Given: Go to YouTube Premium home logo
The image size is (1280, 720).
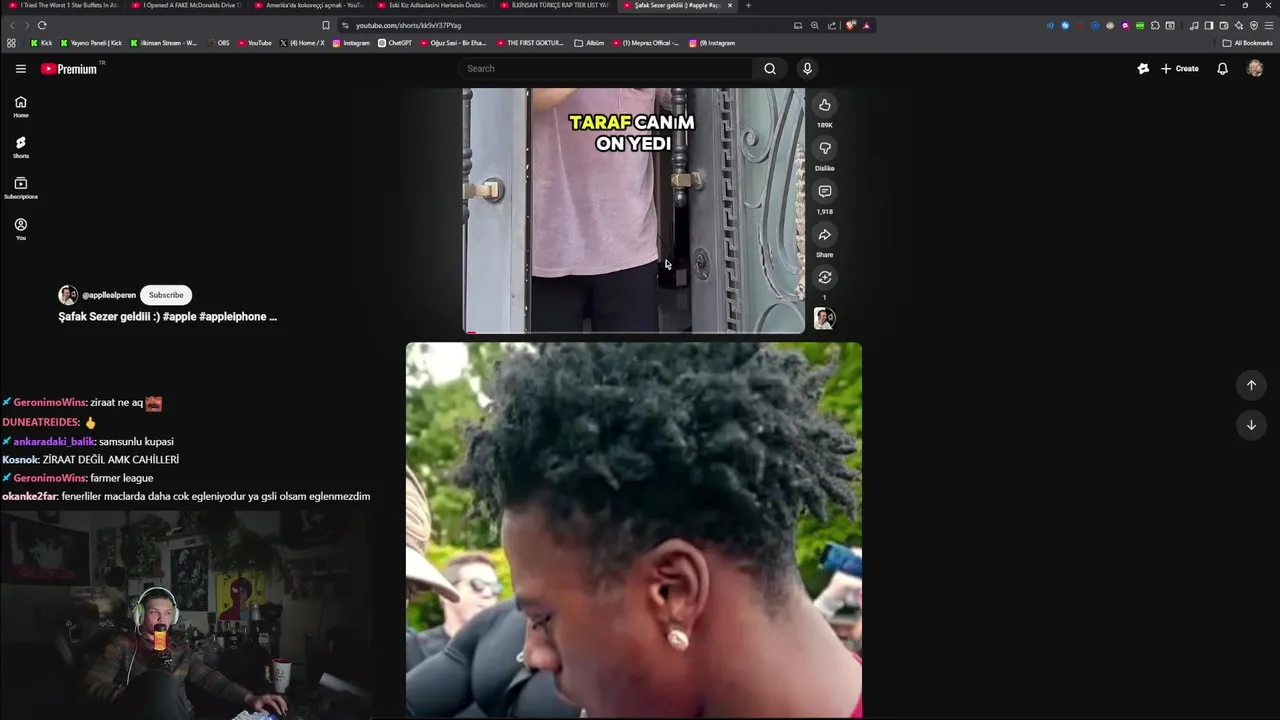Looking at the screenshot, I should (70, 69).
